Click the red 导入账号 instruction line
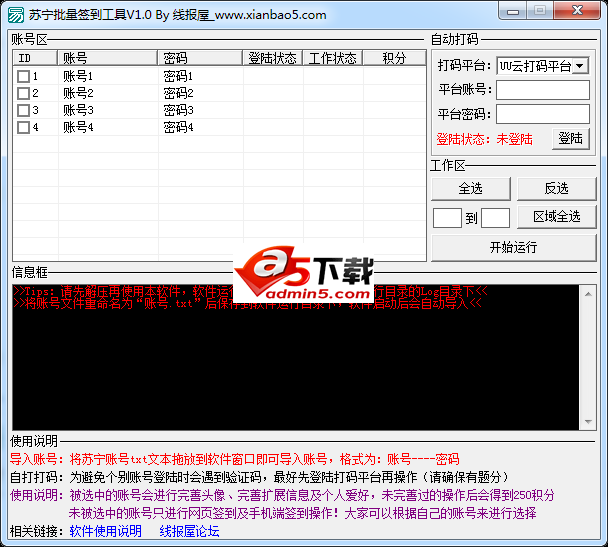608x547 pixels. tap(235, 459)
